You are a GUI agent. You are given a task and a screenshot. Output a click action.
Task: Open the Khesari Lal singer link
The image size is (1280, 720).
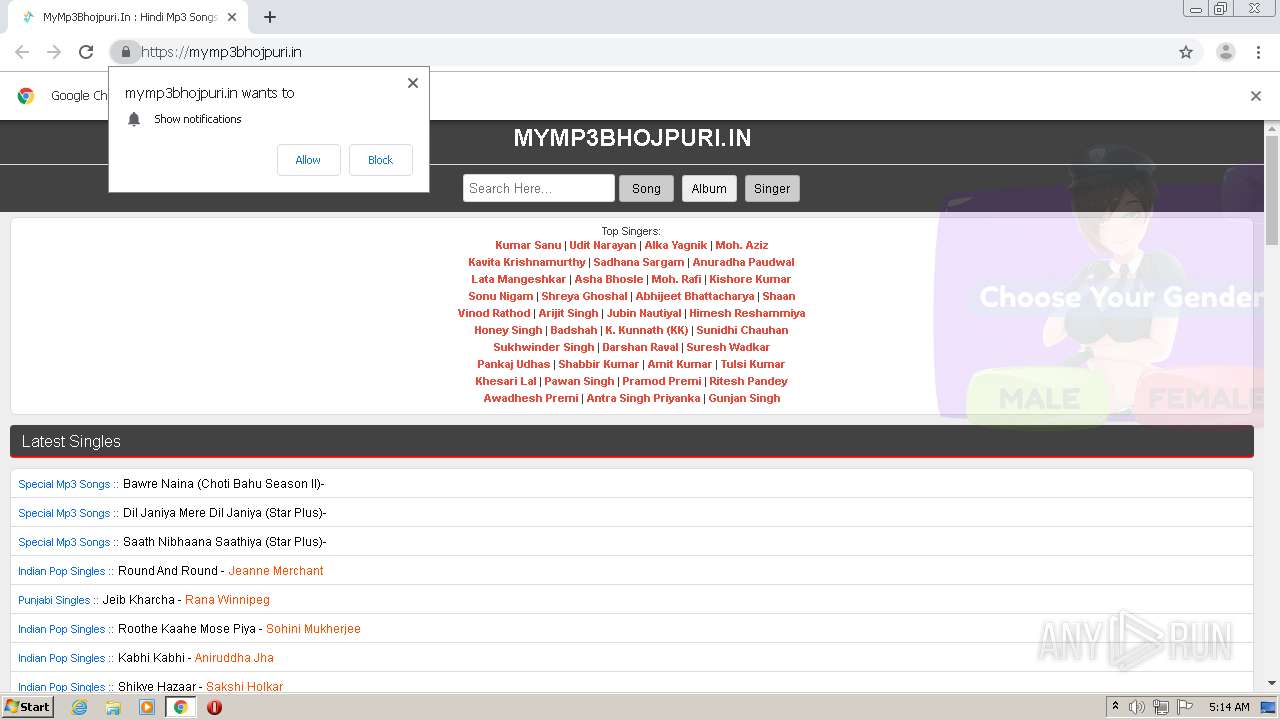[x=506, y=381]
